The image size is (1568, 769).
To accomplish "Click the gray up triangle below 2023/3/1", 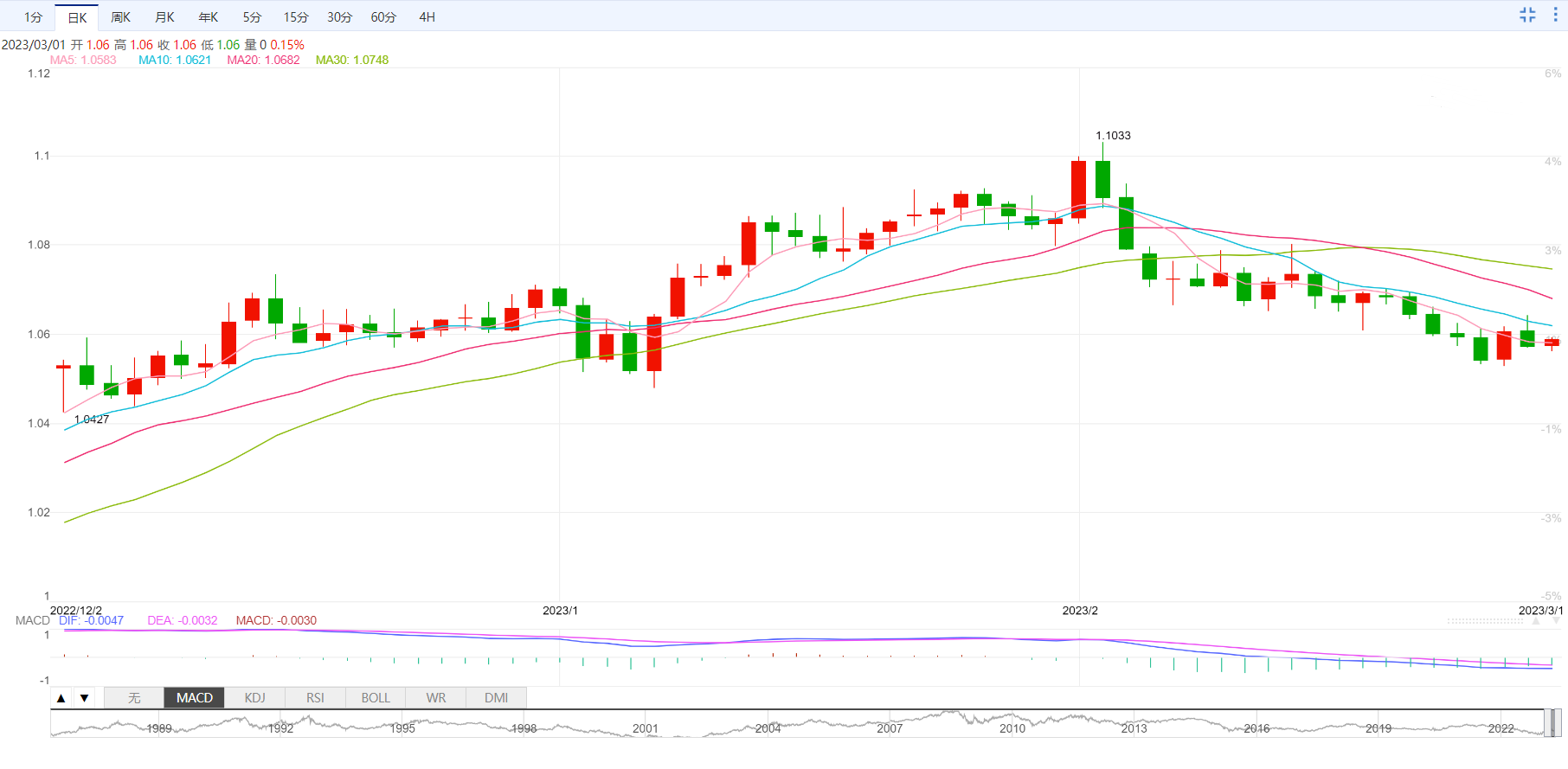I will coord(1536,621).
